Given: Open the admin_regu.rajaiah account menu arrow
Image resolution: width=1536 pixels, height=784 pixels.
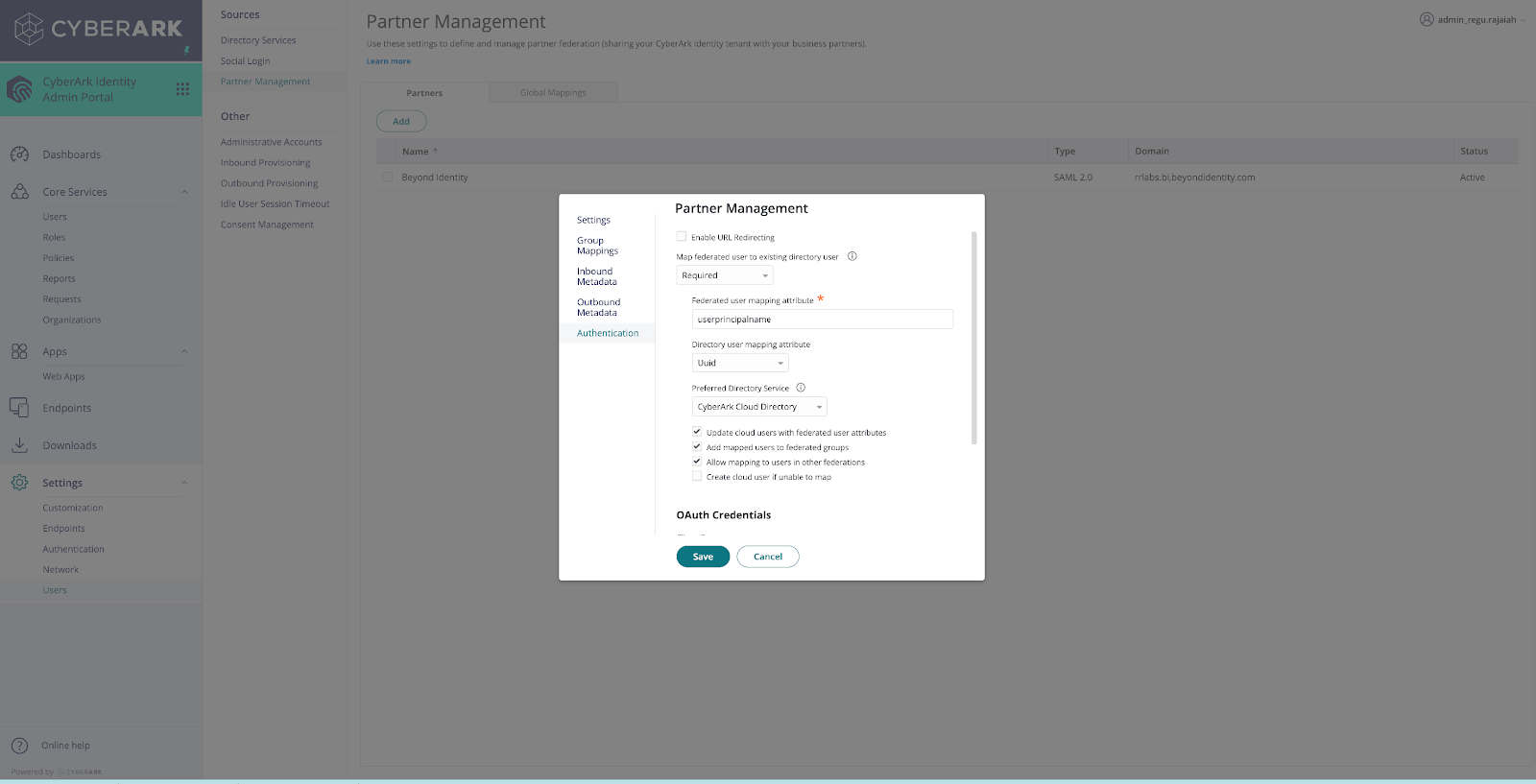Looking at the screenshot, I should (1524, 20).
